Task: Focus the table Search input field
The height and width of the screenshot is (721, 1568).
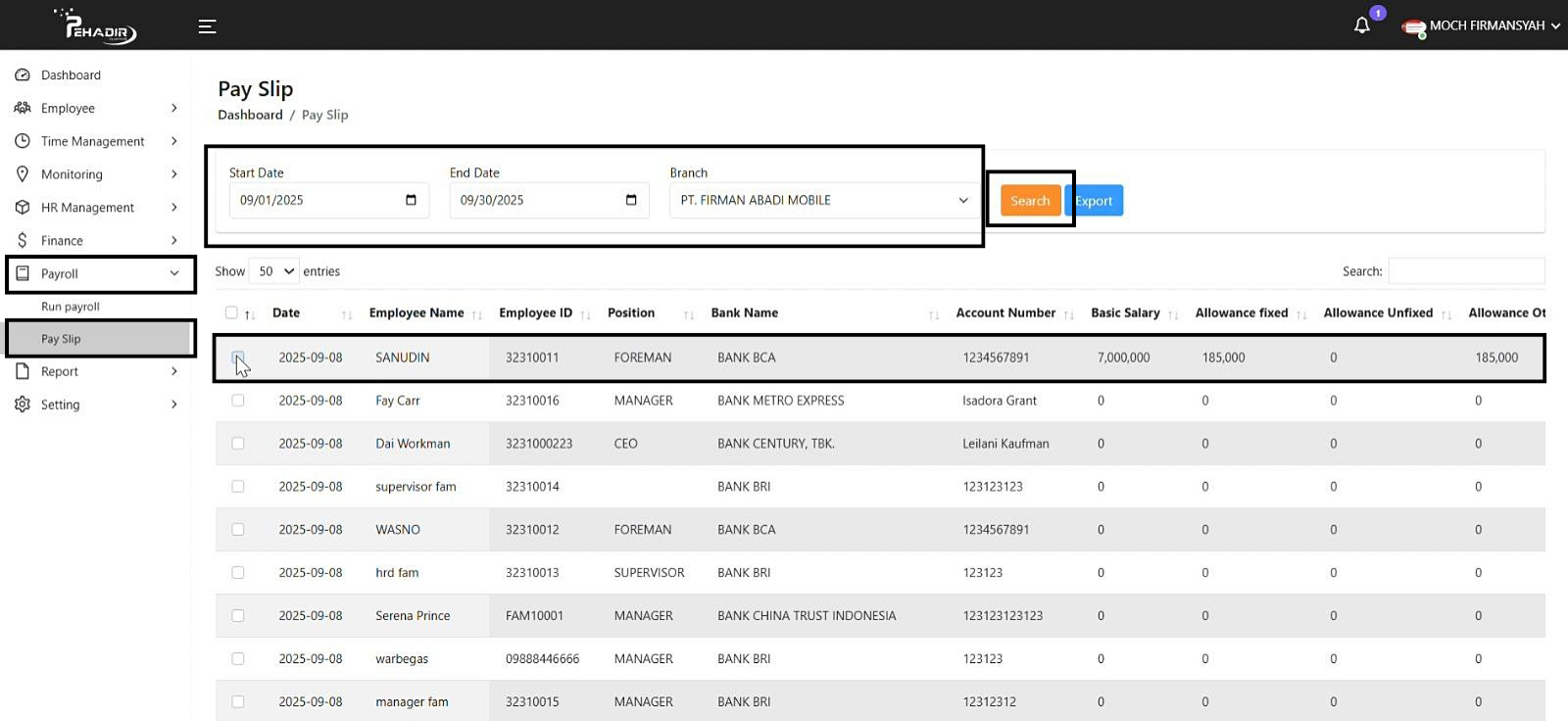Action: [x=1466, y=271]
